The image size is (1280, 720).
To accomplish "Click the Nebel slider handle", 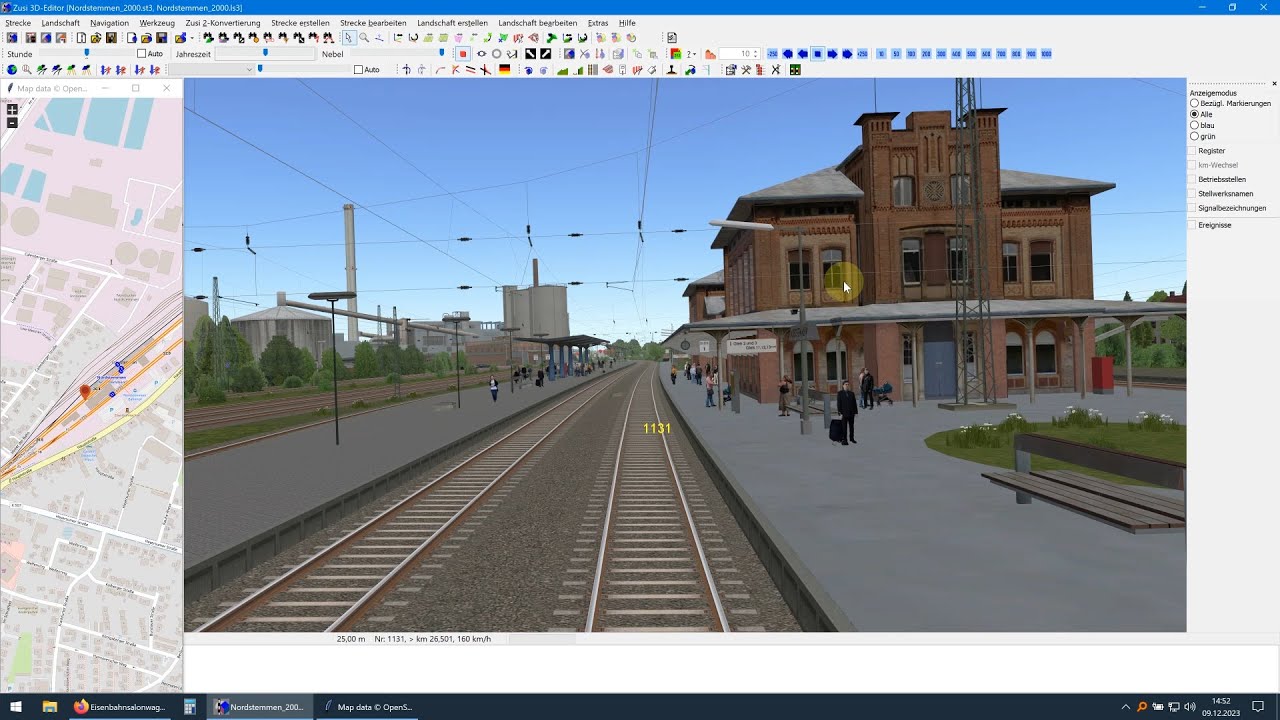I will [442, 53].
